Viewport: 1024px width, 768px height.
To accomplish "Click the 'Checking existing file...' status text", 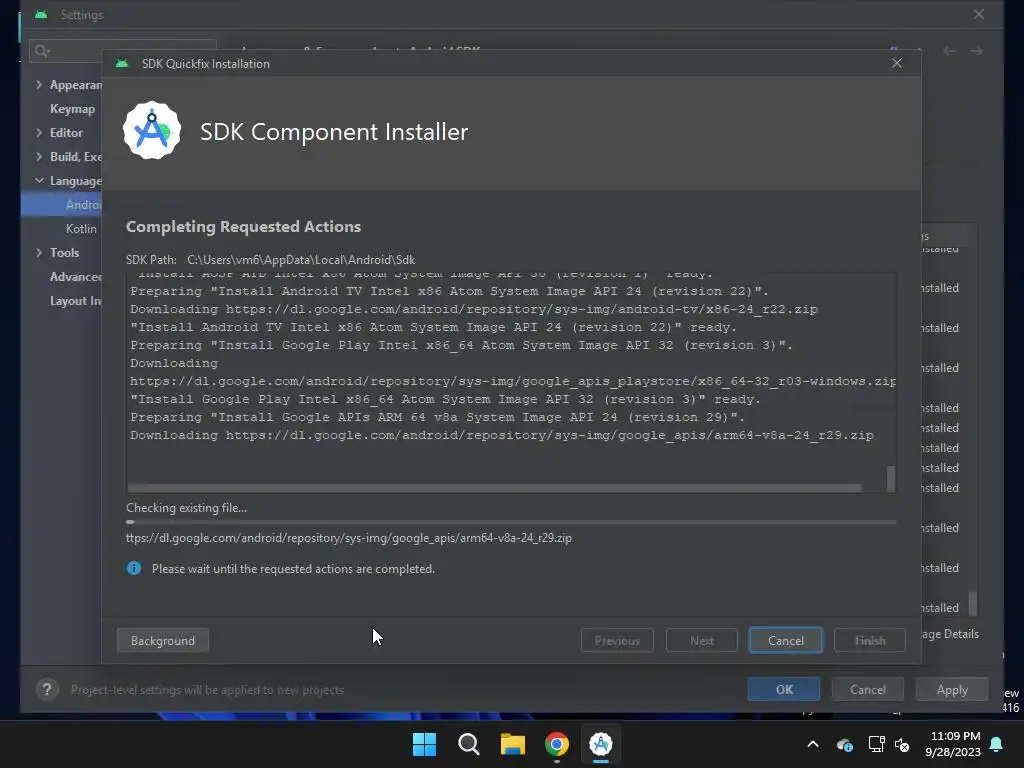I will 186,507.
